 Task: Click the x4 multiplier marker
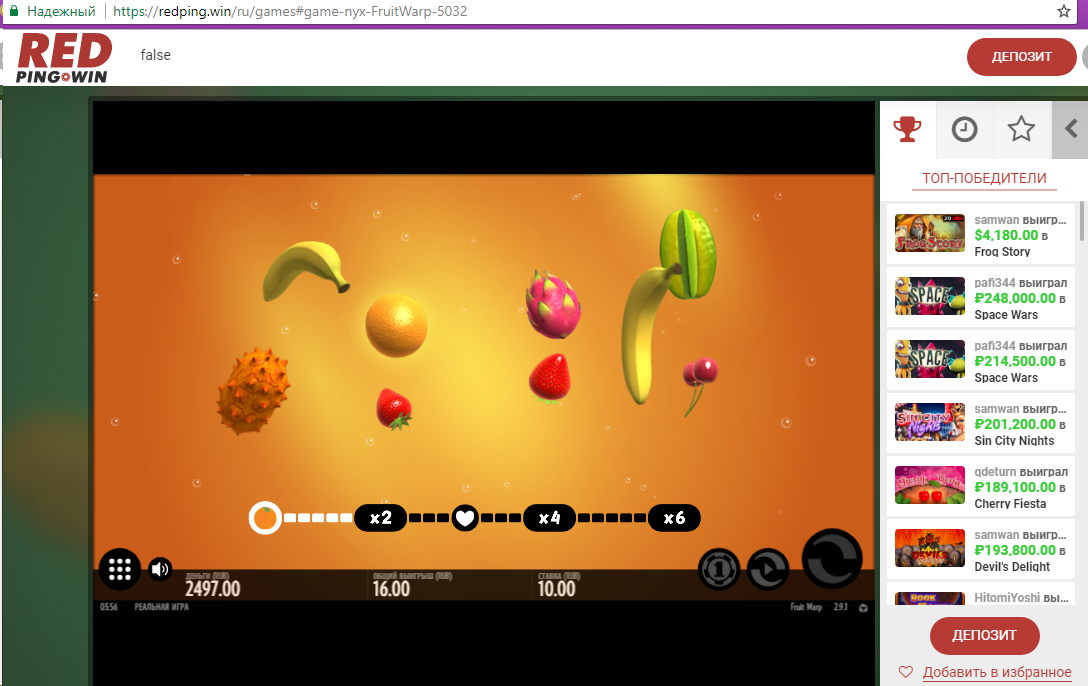(549, 518)
